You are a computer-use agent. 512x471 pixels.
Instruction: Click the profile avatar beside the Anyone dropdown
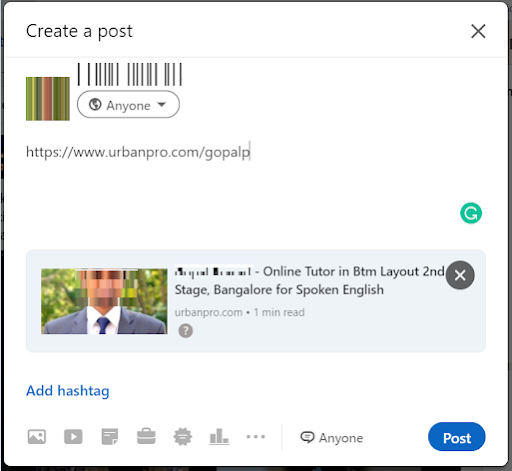click(x=48, y=99)
